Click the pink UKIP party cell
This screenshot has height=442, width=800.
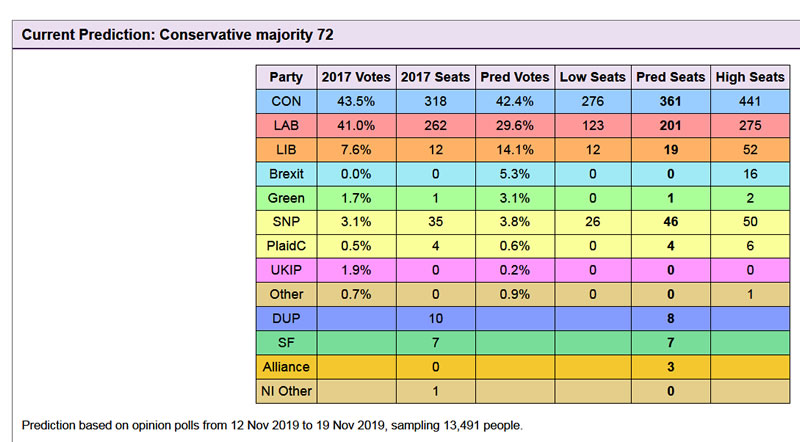tap(287, 271)
